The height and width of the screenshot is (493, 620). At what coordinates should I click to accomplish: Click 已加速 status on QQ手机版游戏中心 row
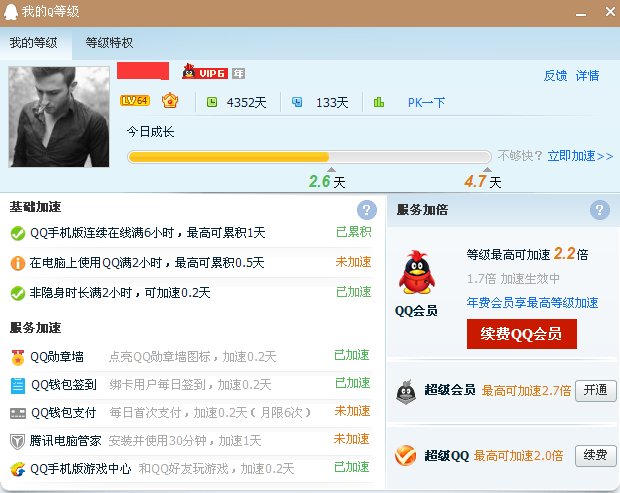352,467
